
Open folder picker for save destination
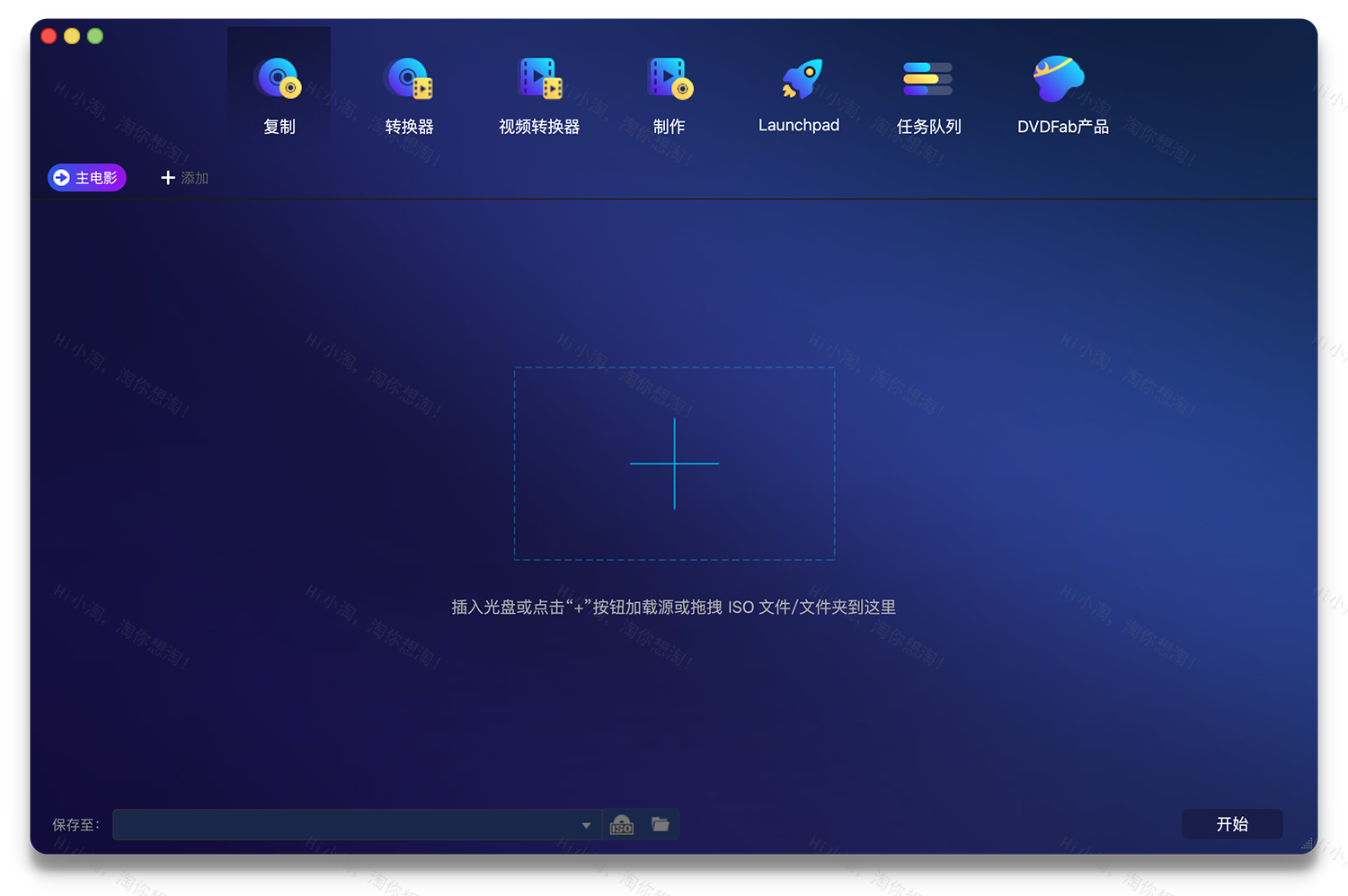click(x=661, y=824)
